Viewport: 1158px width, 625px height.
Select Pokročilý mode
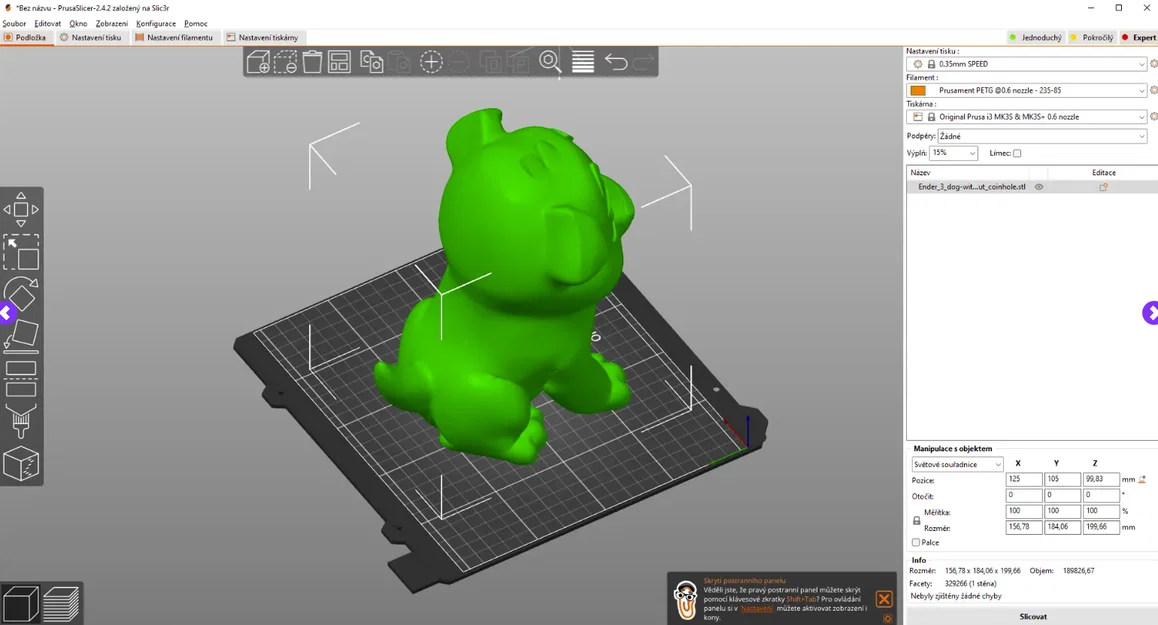[1092, 37]
